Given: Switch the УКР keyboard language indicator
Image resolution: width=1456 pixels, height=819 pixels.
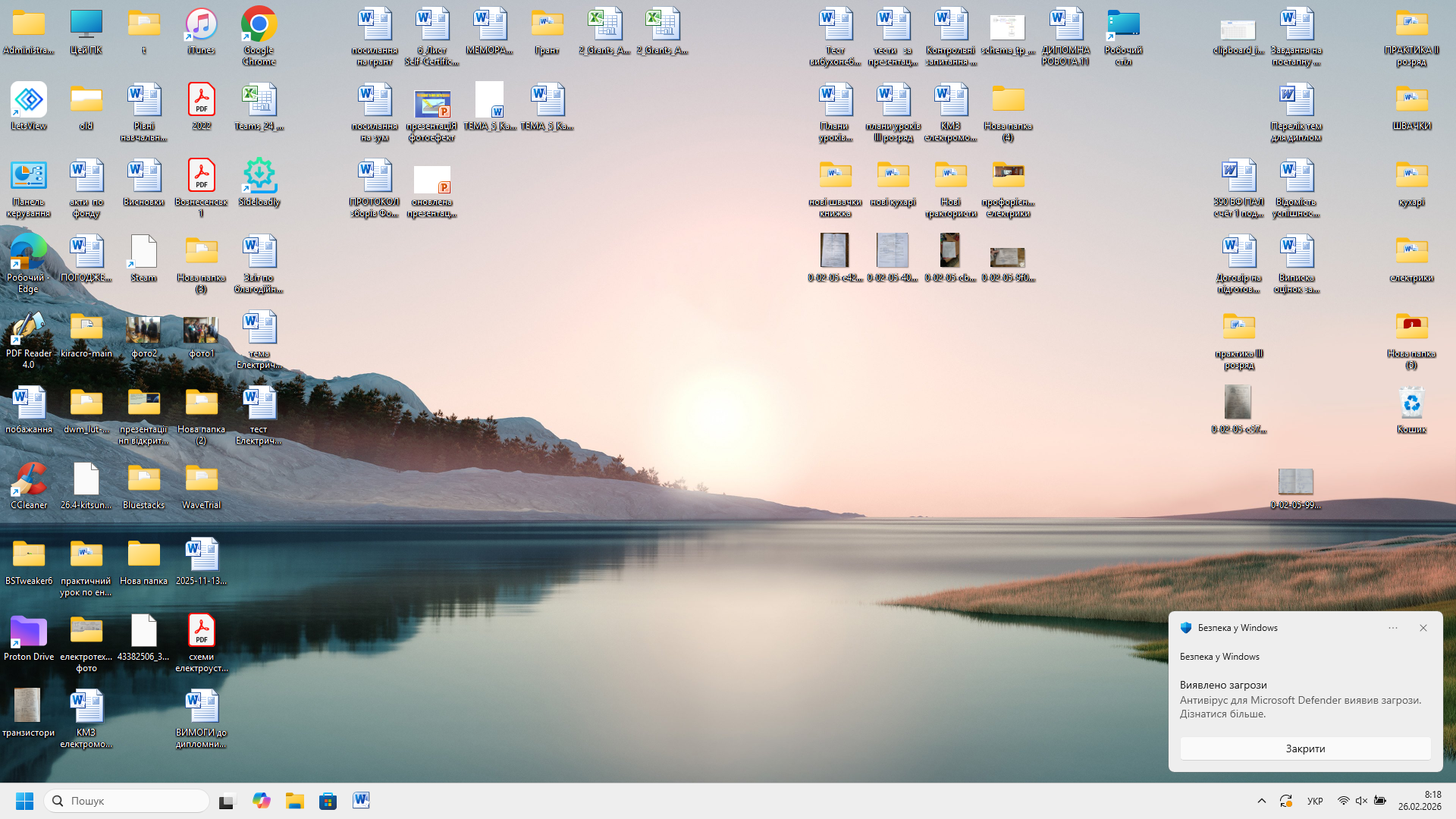Looking at the screenshot, I should tap(1315, 801).
